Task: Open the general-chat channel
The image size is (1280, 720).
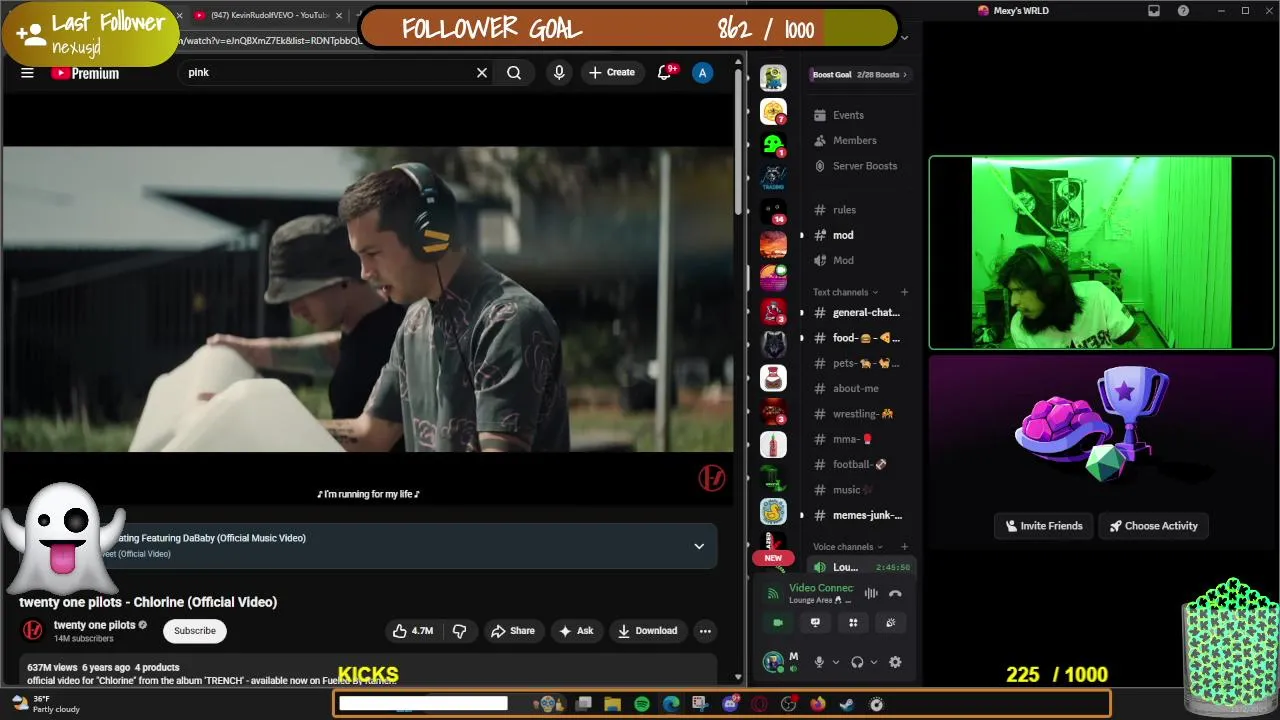Action: 866,313
